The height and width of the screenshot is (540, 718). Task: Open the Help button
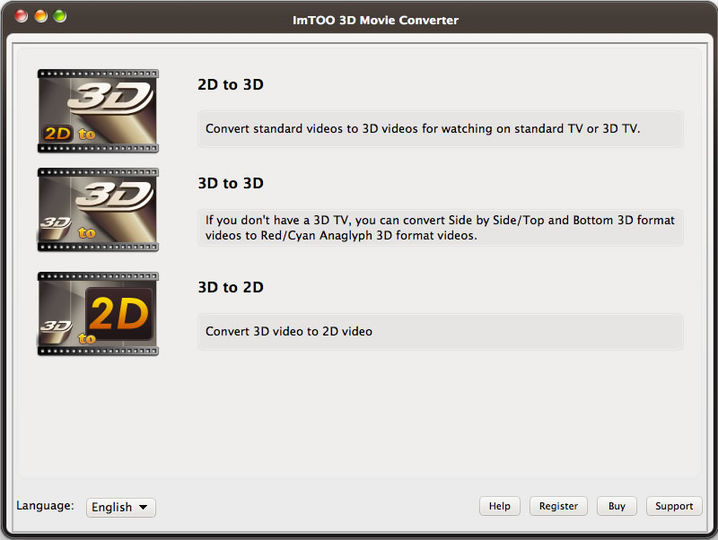click(499, 506)
